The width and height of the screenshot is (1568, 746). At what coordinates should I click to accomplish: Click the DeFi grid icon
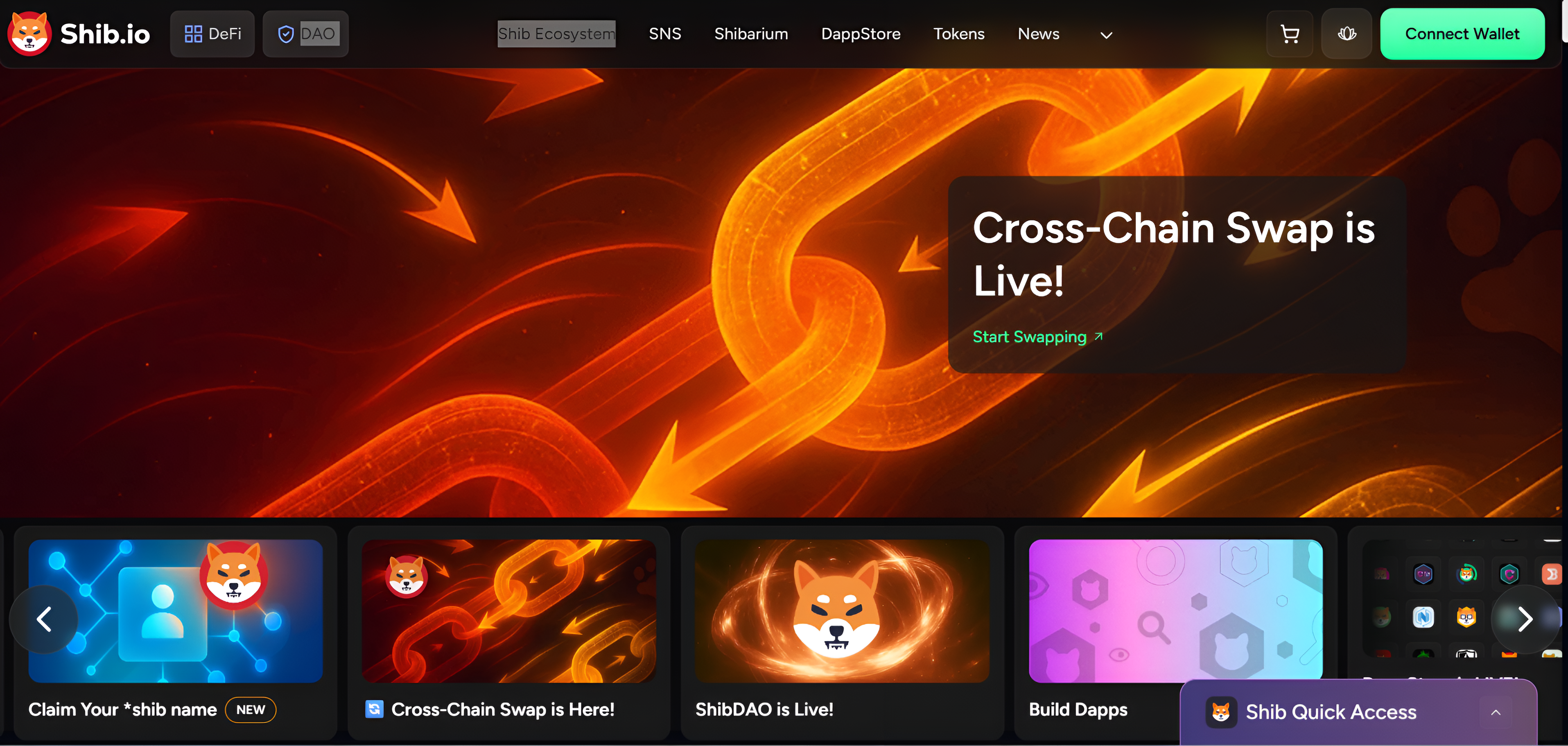tap(193, 34)
